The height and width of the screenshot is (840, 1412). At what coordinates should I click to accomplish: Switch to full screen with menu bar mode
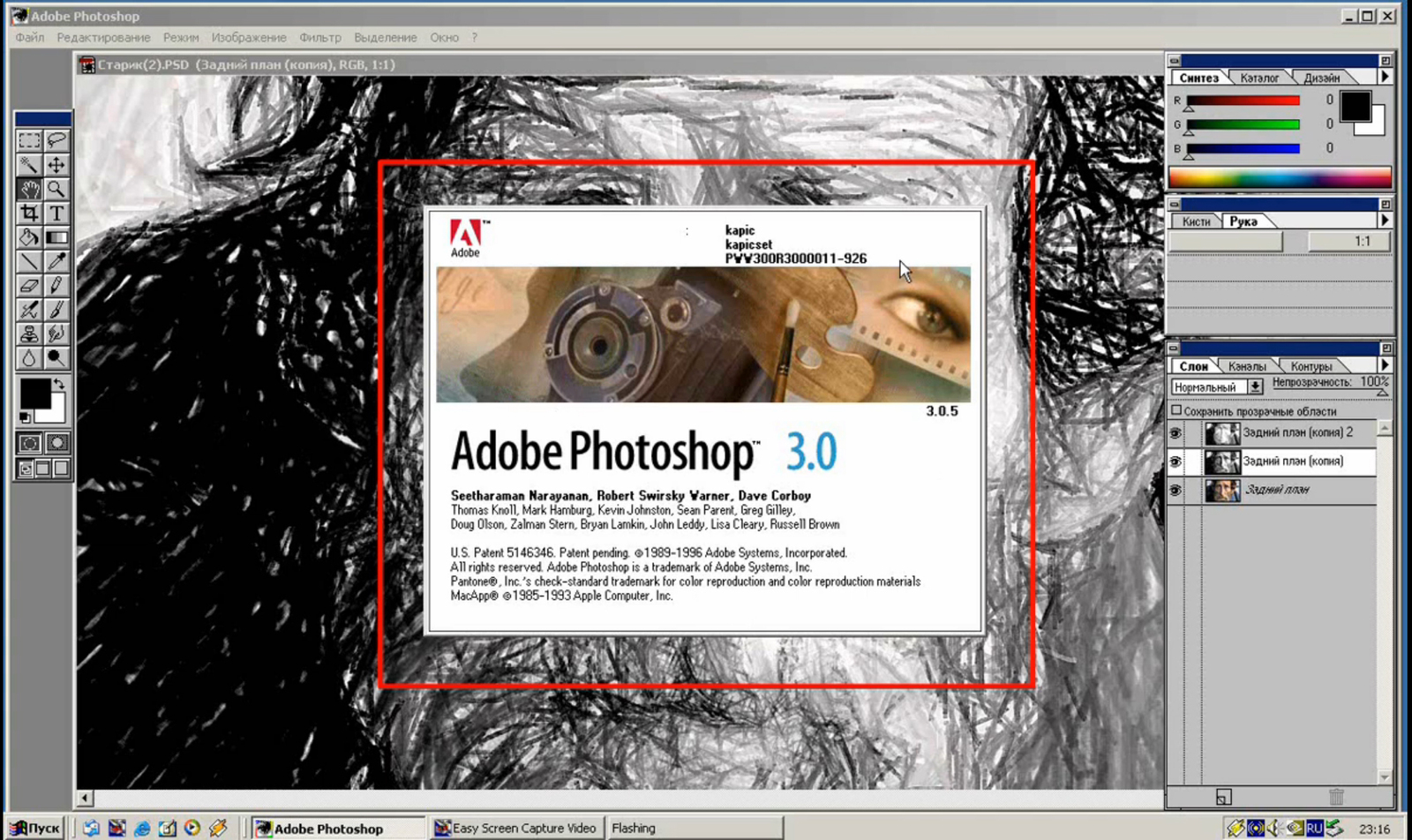[43, 469]
